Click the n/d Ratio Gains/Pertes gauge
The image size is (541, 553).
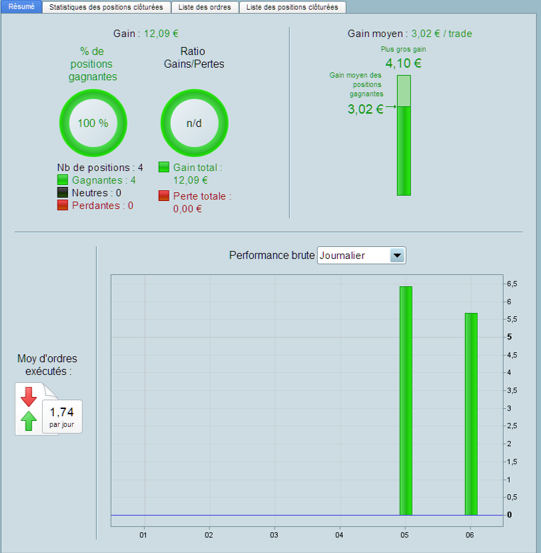(x=194, y=123)
